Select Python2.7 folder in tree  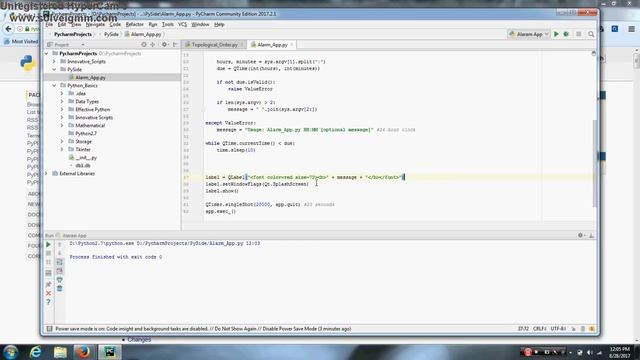pyautogui.click(x=86, y=133)
